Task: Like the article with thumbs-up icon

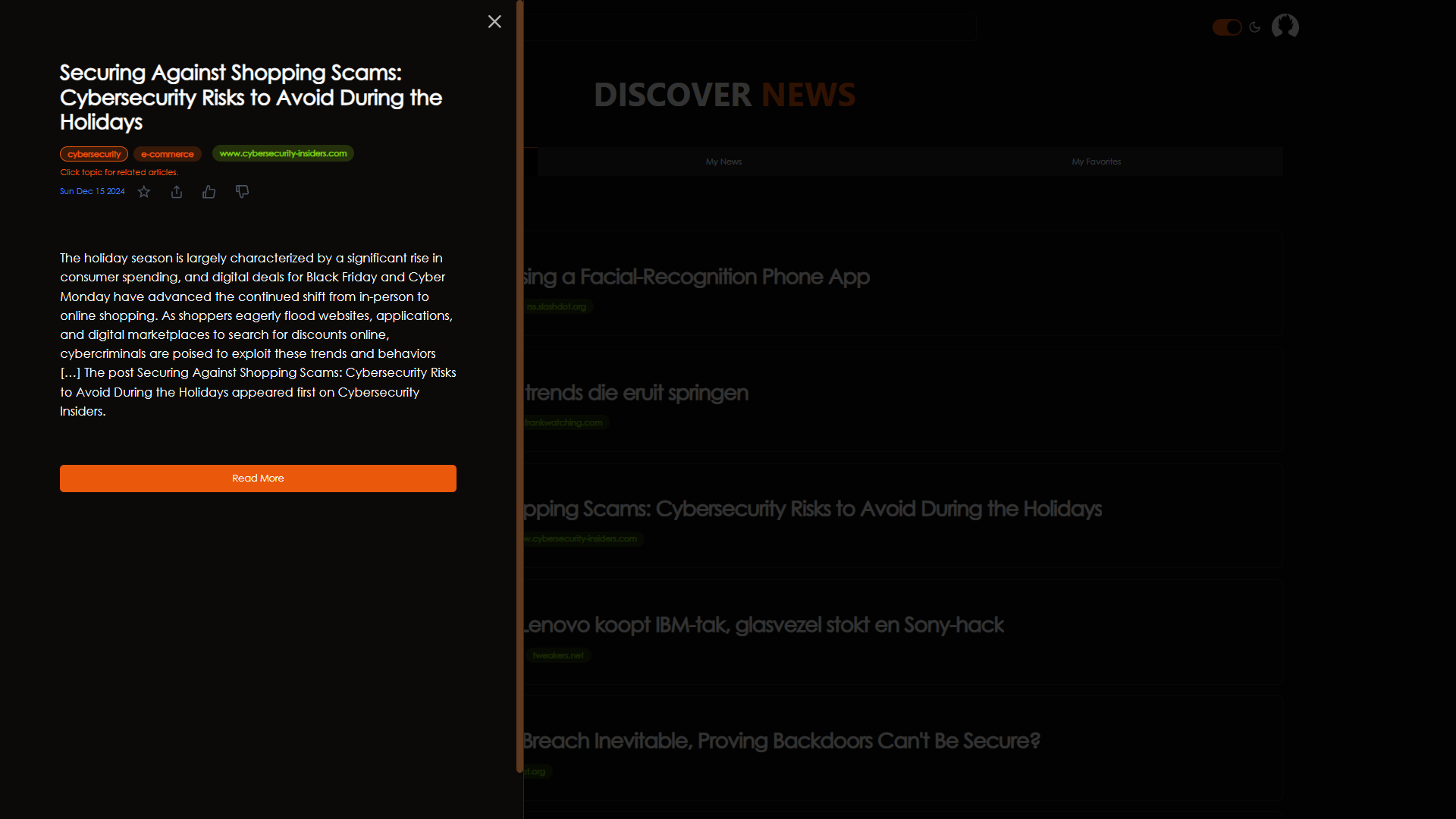Action: 209,192
